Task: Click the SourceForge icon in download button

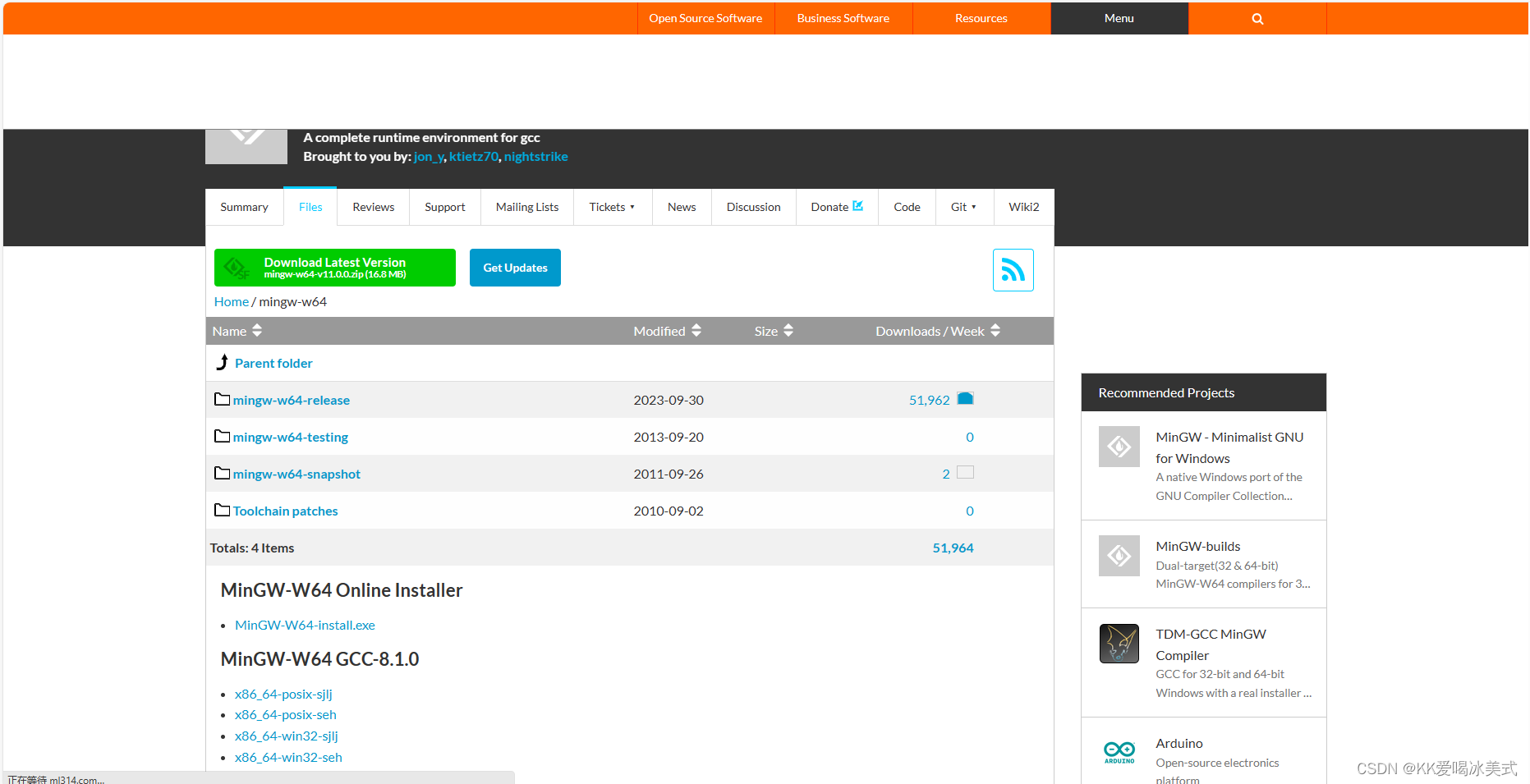Action: click(237, 268)
